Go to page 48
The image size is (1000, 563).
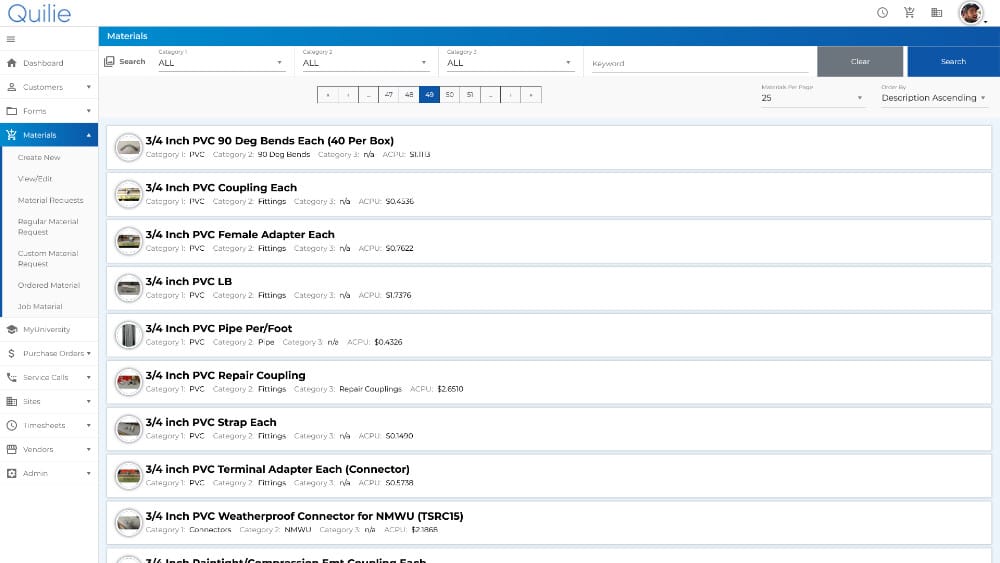tap(409, 94)
